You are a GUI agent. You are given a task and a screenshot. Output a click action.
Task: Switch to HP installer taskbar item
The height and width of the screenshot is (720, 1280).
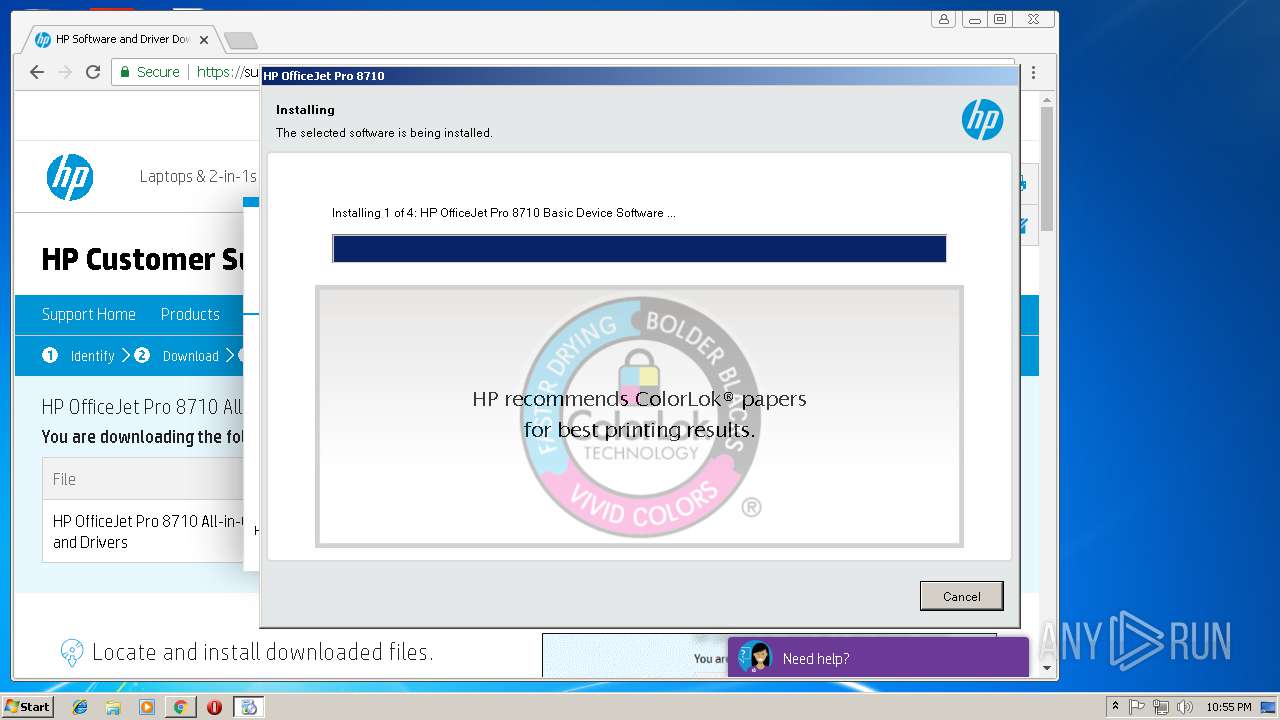click(249, 707)
